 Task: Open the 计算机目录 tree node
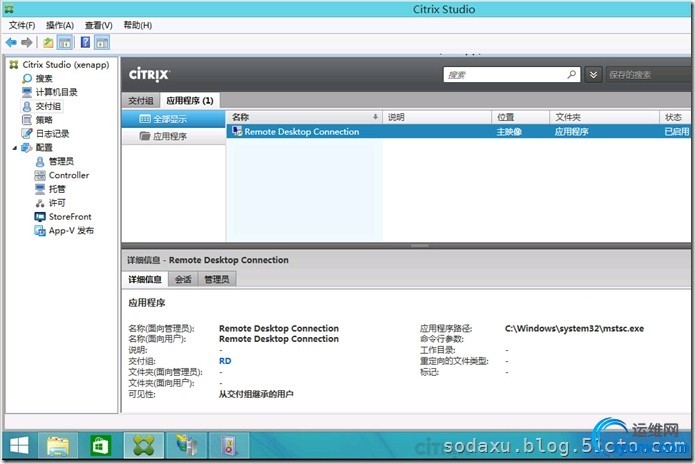(56, 92)
